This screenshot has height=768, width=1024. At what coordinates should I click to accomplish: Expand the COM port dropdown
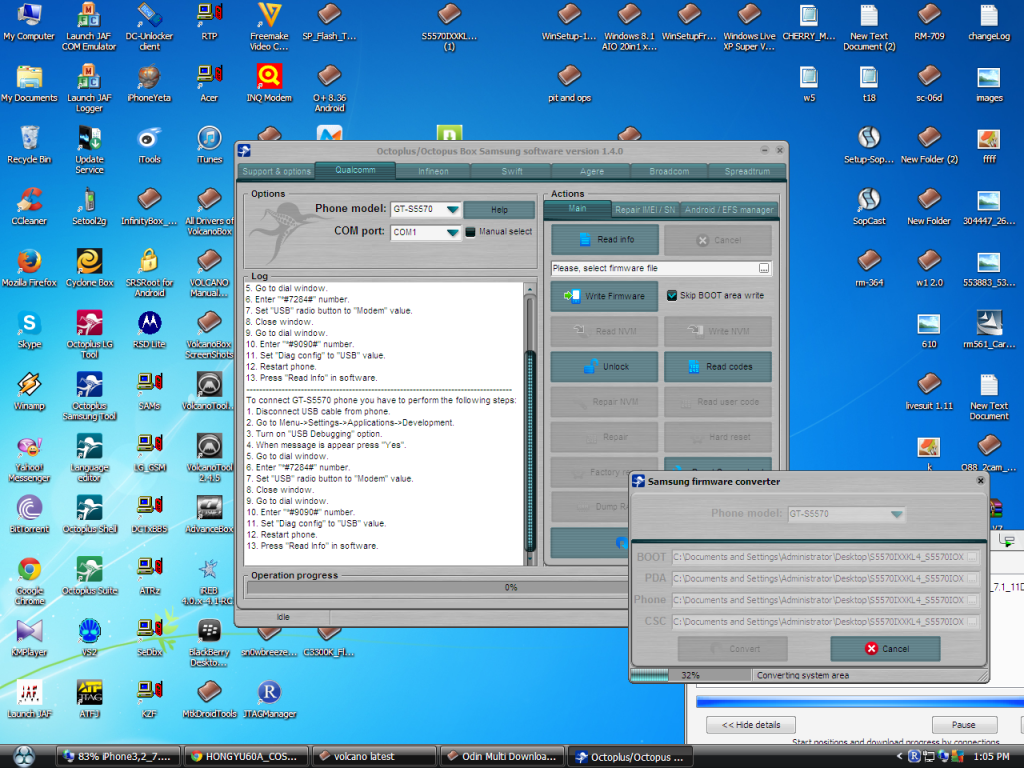[452, 232]
